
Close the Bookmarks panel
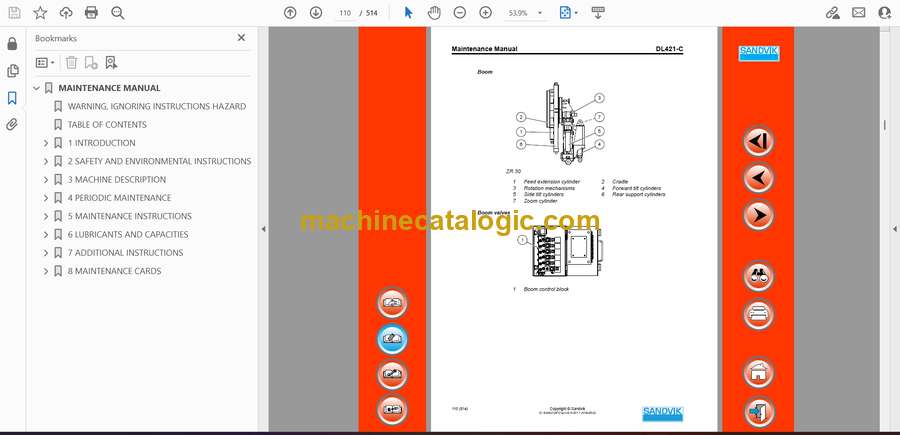coord(241,38)
